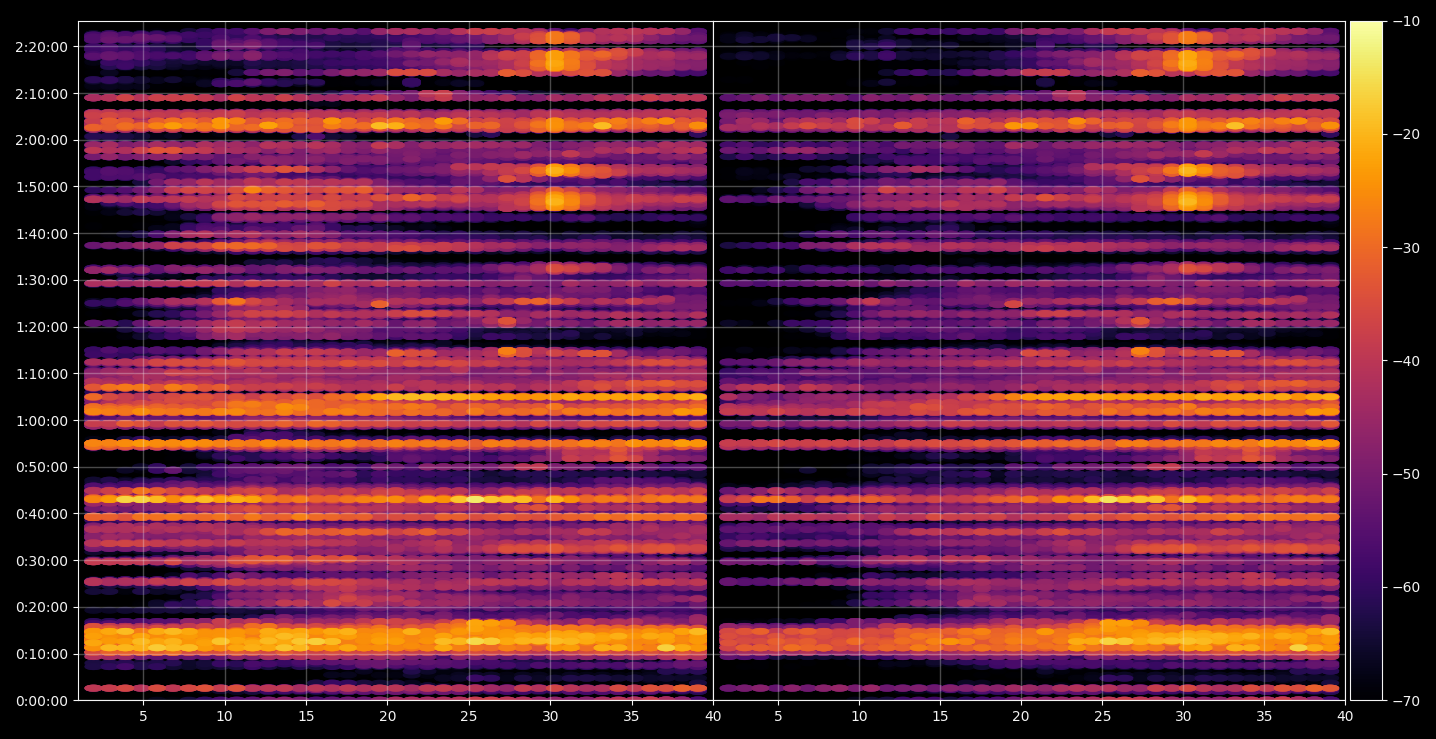
Task: Pick x-axis tick 40 of the right plot
Action: pos(1346,716)
